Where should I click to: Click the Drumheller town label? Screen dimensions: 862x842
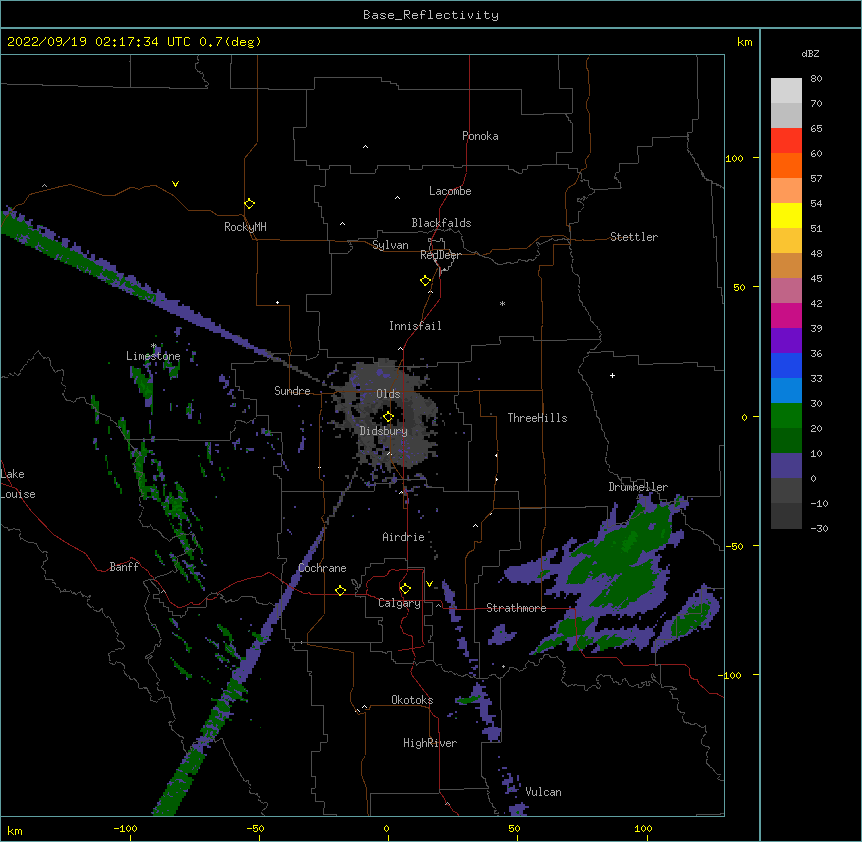click(x=638, y=487)
